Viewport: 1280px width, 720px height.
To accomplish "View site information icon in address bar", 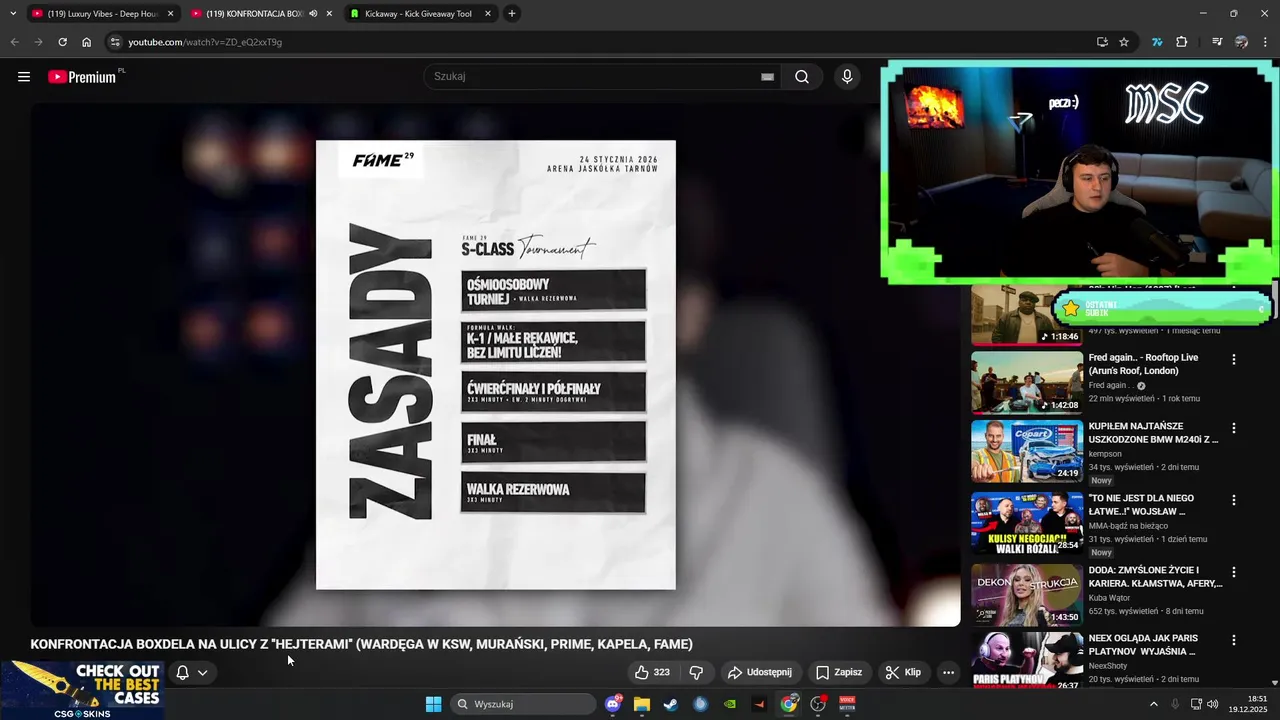I will tap(115, 42).
